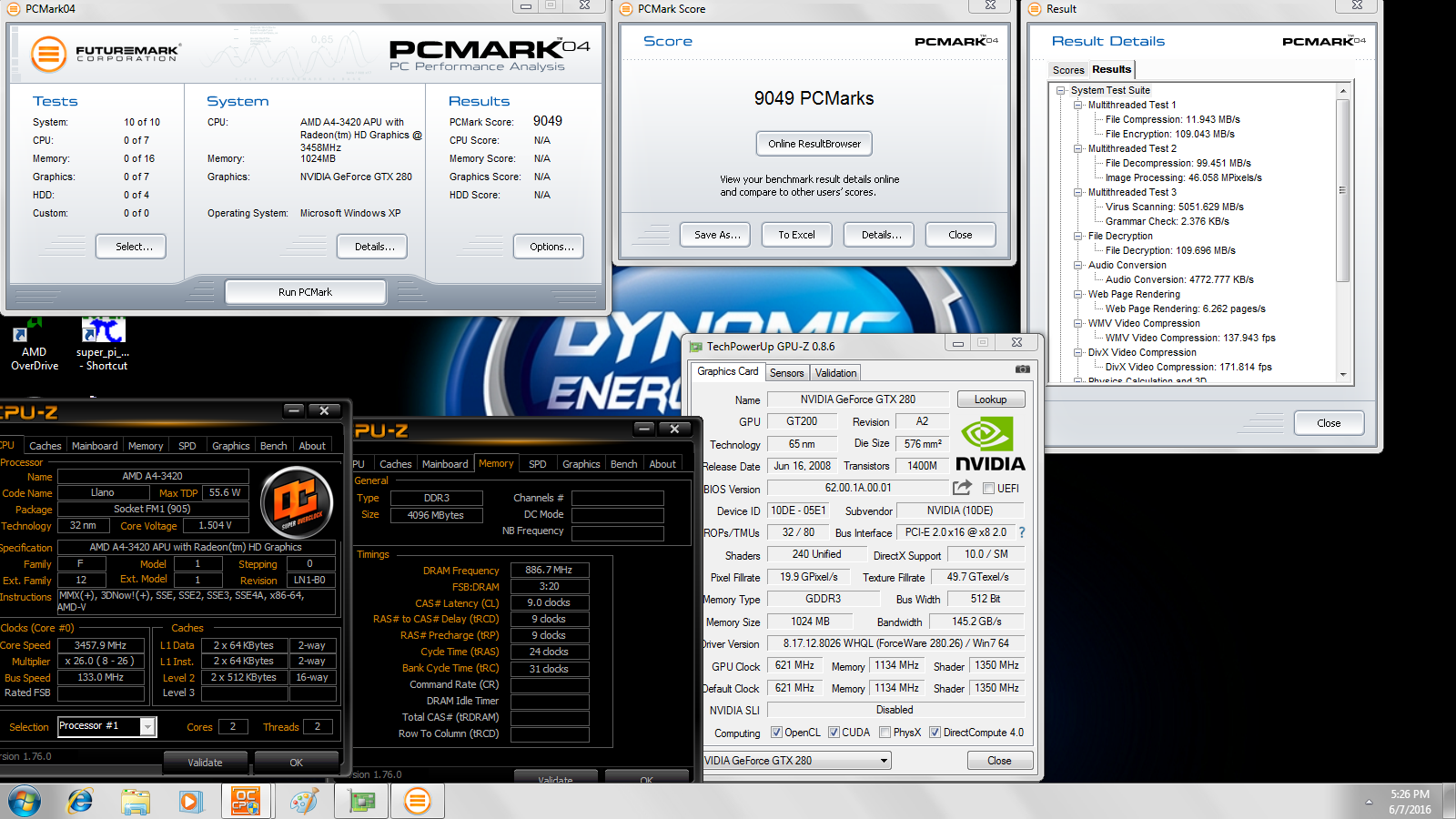Viewport: 1456px width, 819px height.
Task: Click the Name field showing NVIDIA GeForce GTX 280
Action: pyautogui.click(x=857, y=399)
